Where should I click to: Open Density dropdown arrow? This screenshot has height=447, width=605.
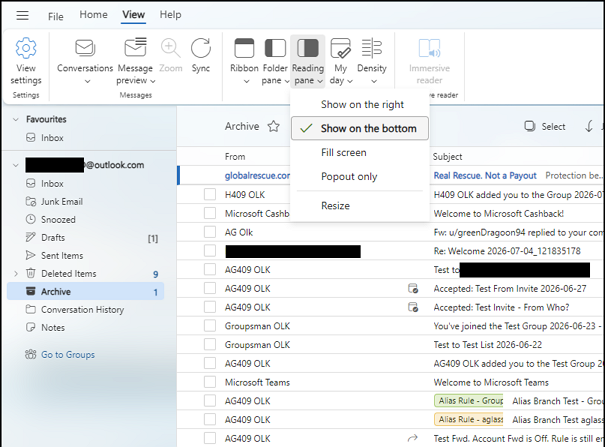click(374, 81)
